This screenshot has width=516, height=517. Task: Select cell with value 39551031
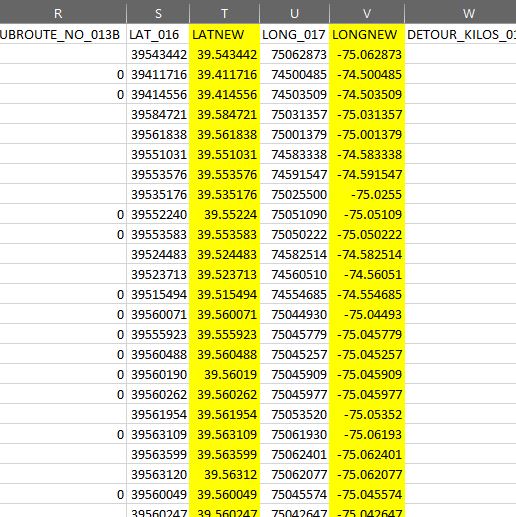click(x=158, y=154)
